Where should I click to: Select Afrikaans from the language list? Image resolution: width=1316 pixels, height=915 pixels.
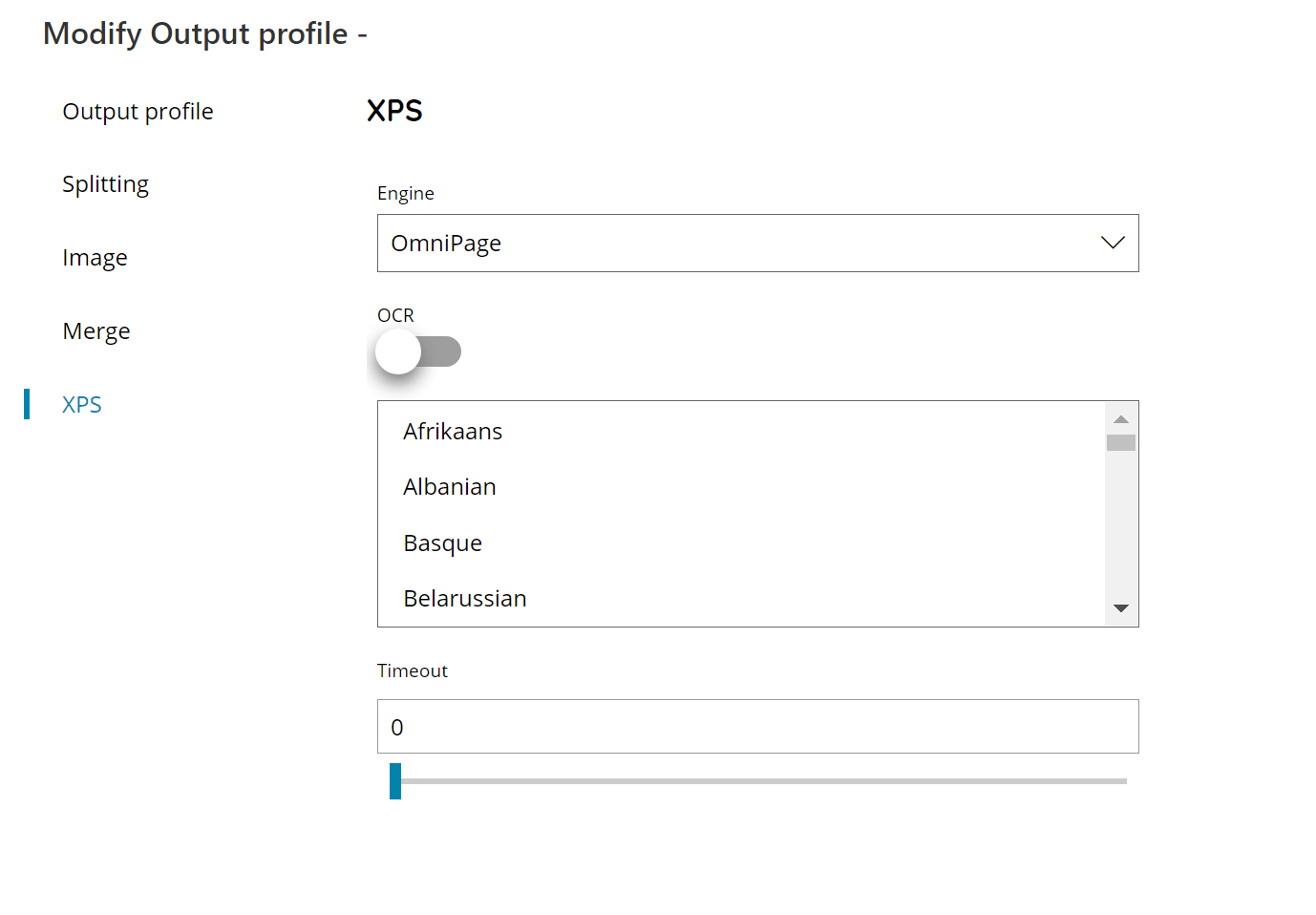tap(453, 431)
